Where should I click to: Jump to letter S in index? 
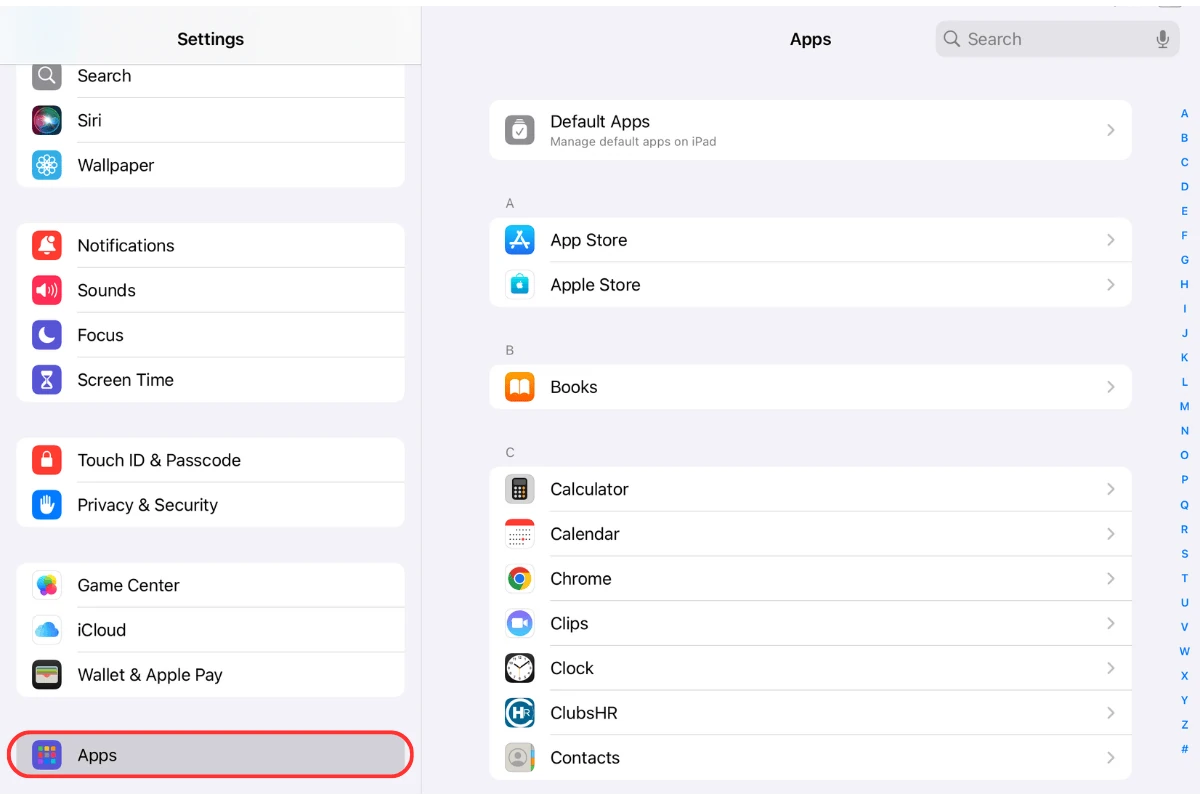1184,554
